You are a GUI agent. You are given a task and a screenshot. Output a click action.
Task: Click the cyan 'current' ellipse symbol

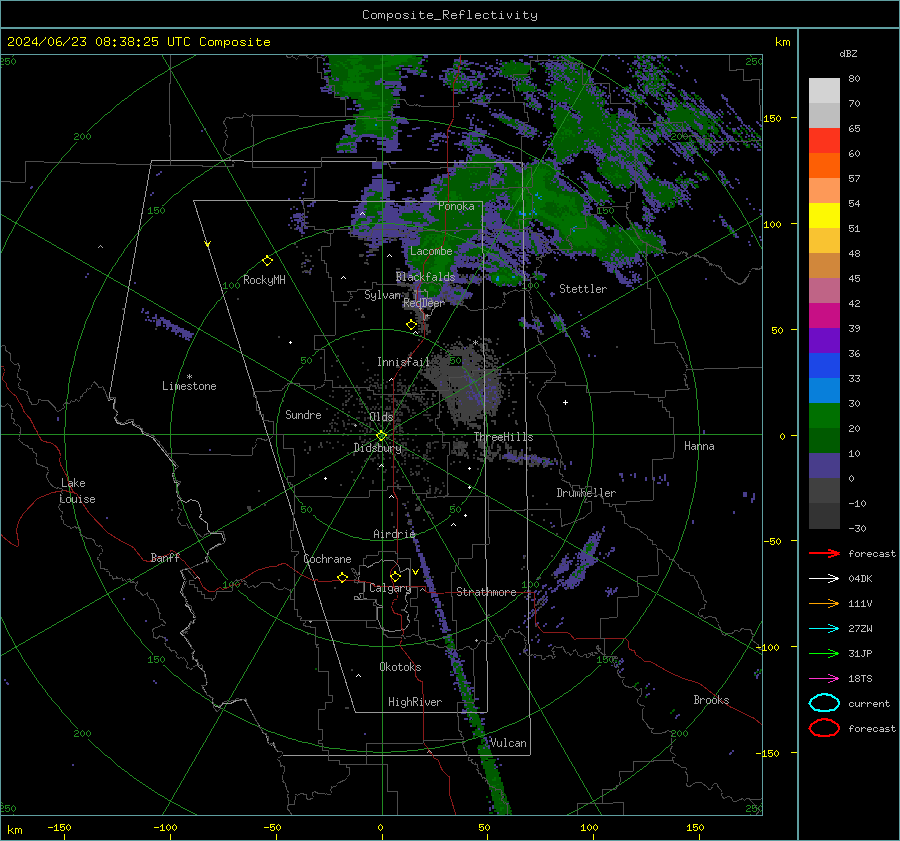tap(824, 703)
